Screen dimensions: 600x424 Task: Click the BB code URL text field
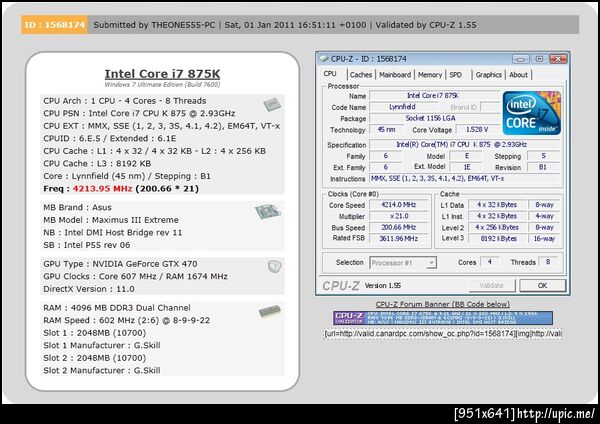[443, 334]
